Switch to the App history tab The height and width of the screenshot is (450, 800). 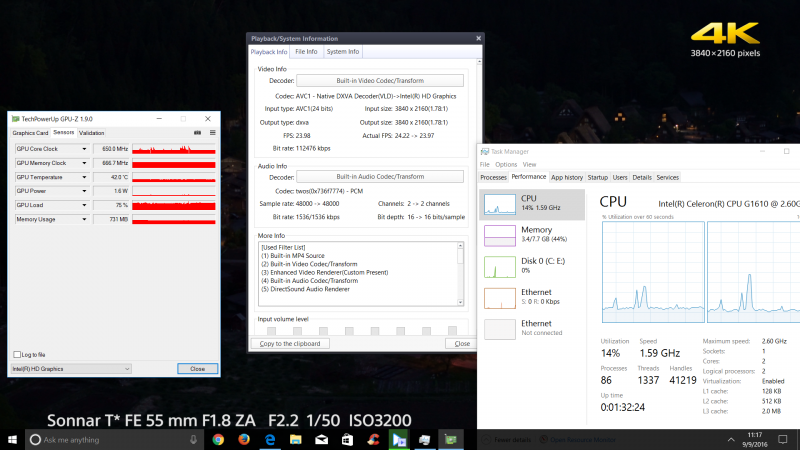(x=567, y=178)
